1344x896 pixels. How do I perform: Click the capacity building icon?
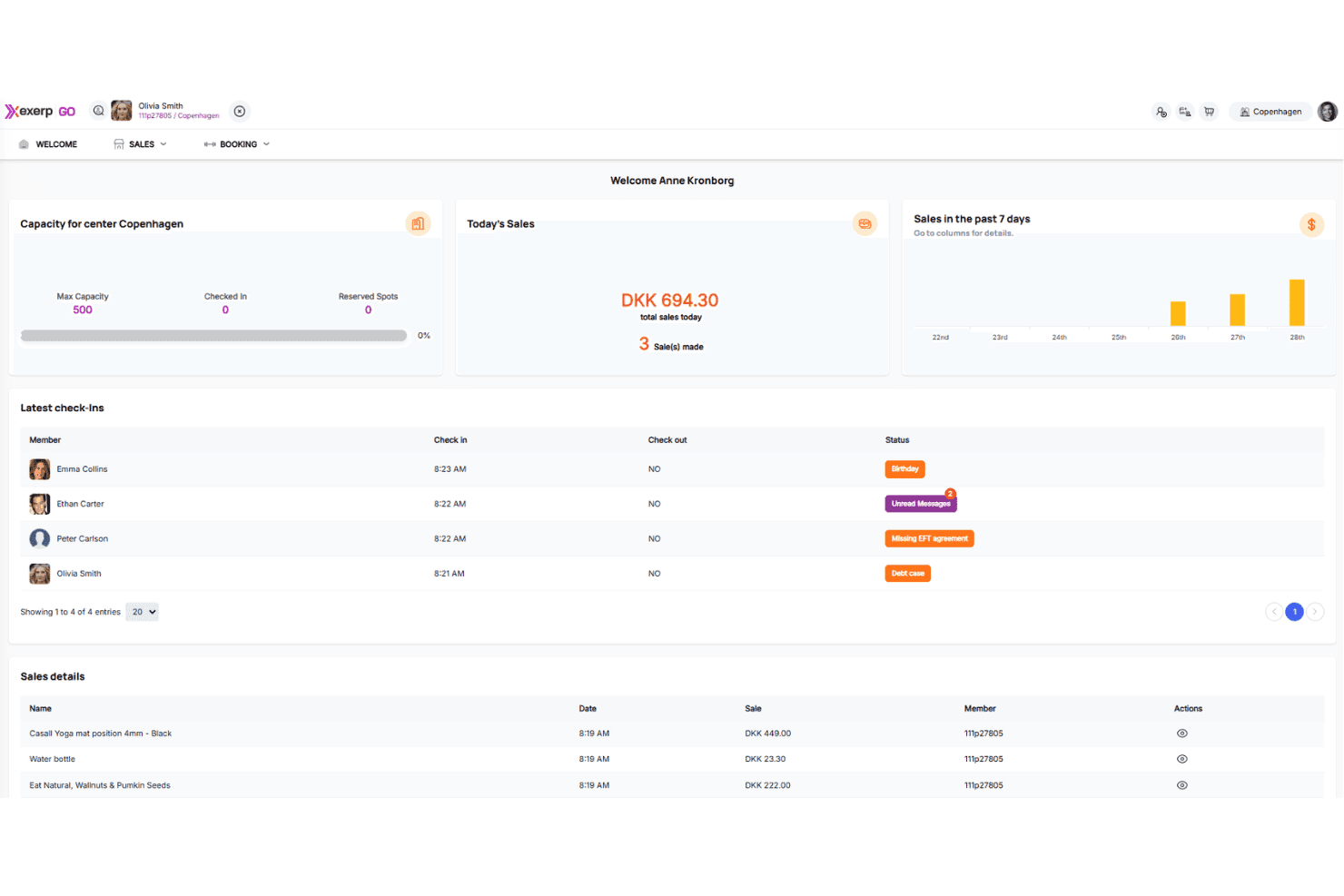tap(418, 223)
